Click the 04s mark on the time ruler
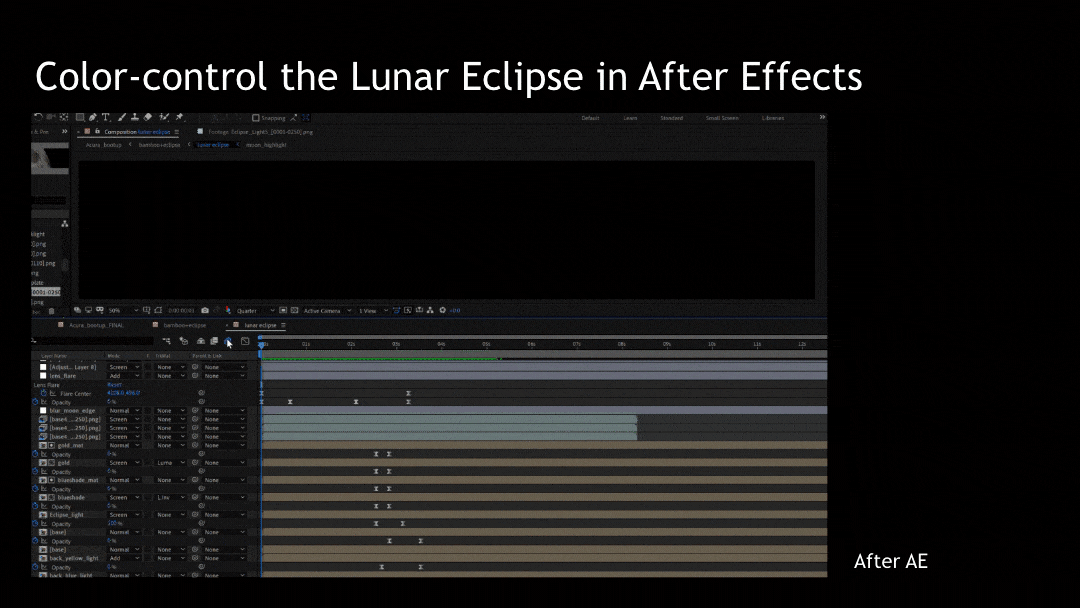The height and width of the screenshot is (608, 1080). coord(441,344)
